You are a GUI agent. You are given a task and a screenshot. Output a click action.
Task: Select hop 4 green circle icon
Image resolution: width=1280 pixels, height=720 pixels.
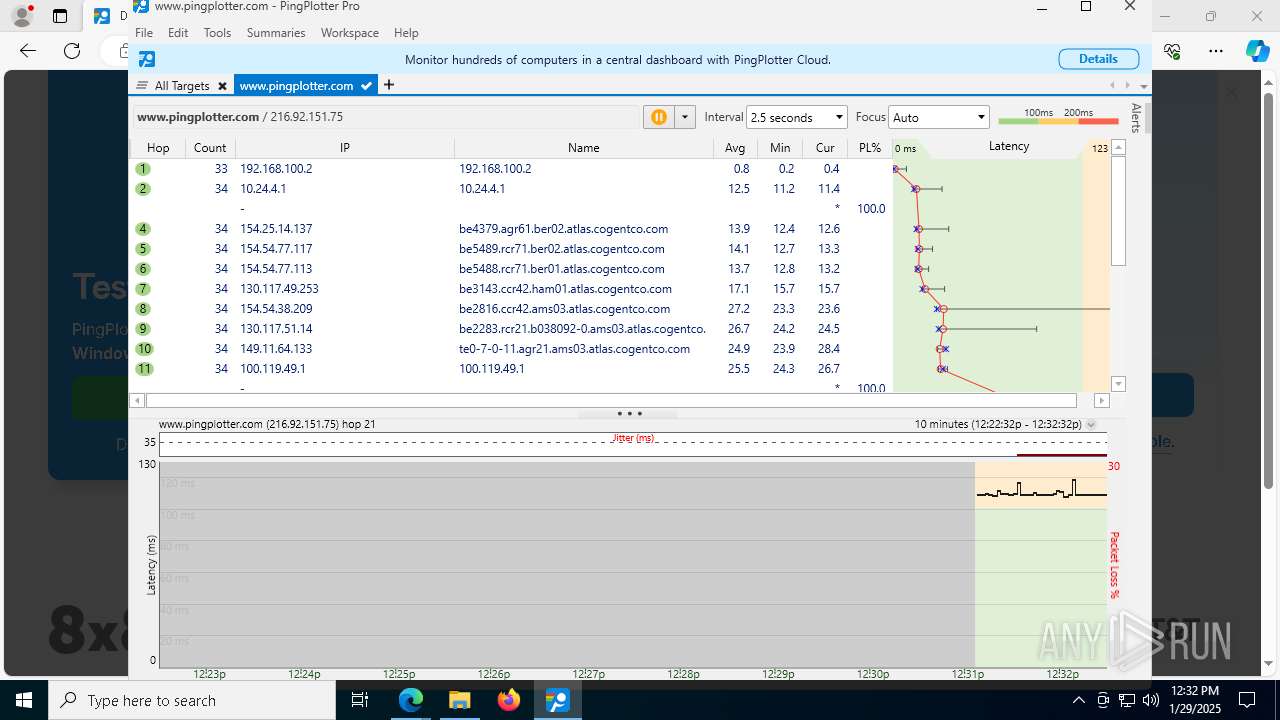tap(144, 229)
